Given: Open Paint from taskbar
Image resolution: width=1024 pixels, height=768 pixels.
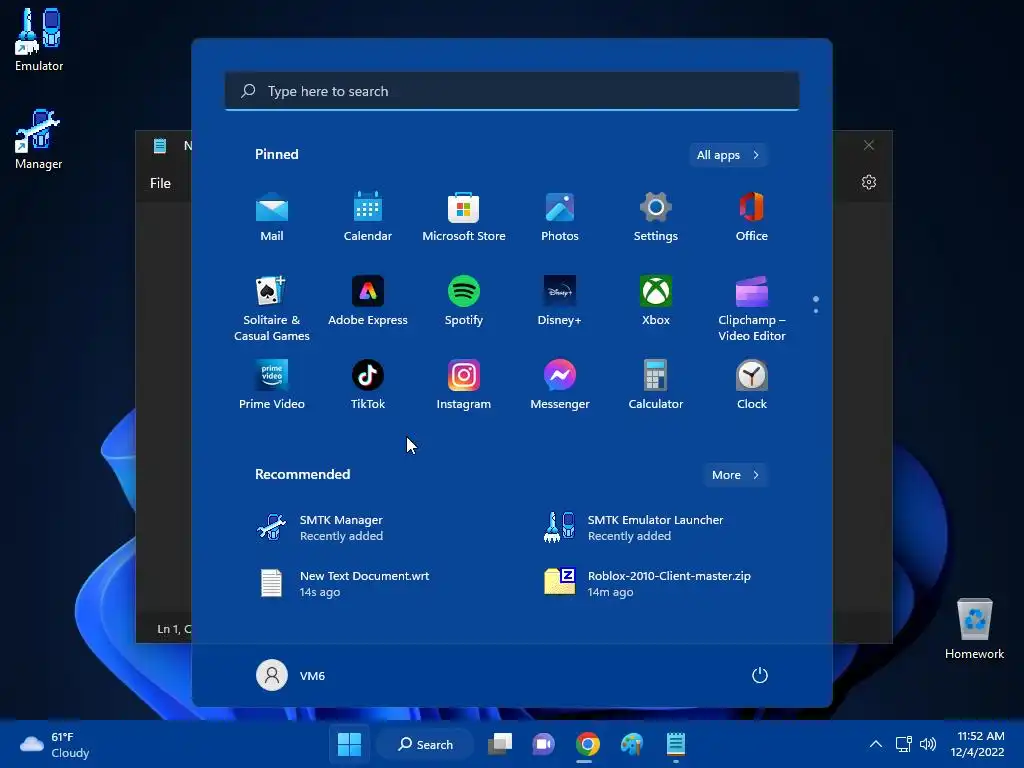Looking at the screenshot, I should pos(632,744).
